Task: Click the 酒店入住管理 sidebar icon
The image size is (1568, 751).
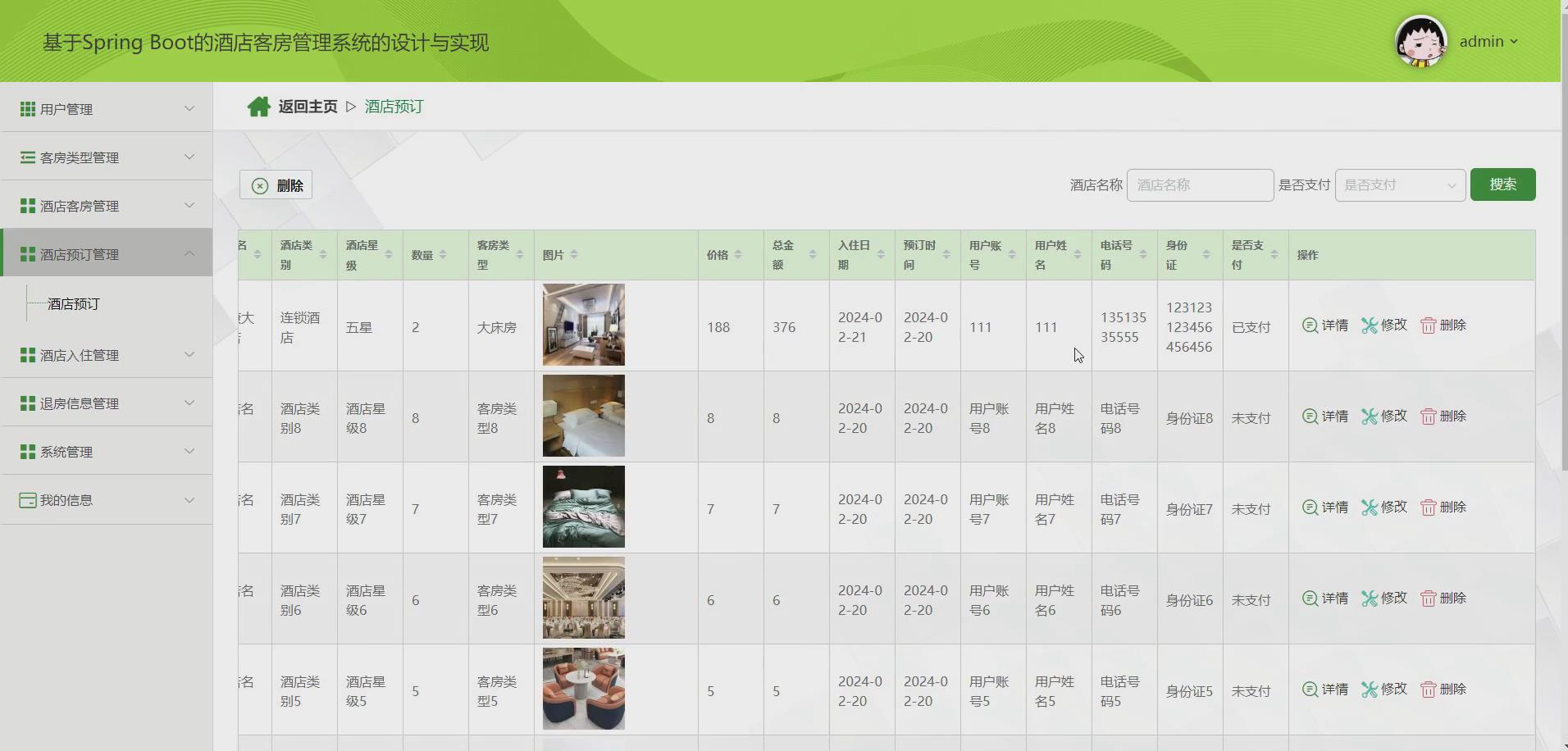Action: pos(28,354)
